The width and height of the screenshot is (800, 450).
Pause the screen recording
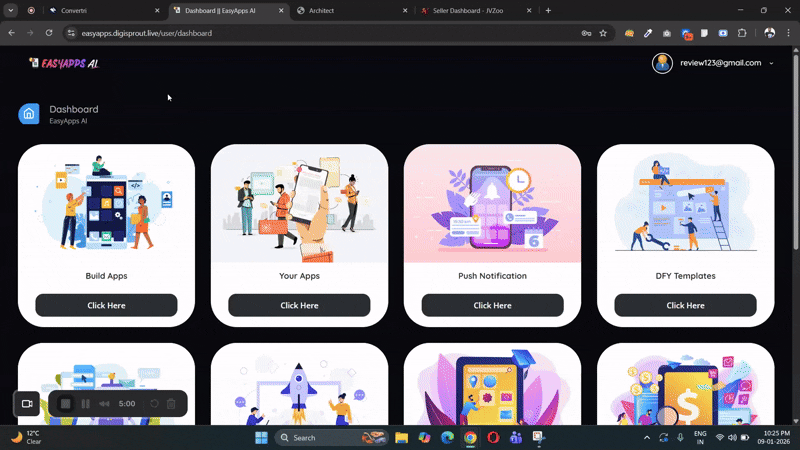(86, 404)
